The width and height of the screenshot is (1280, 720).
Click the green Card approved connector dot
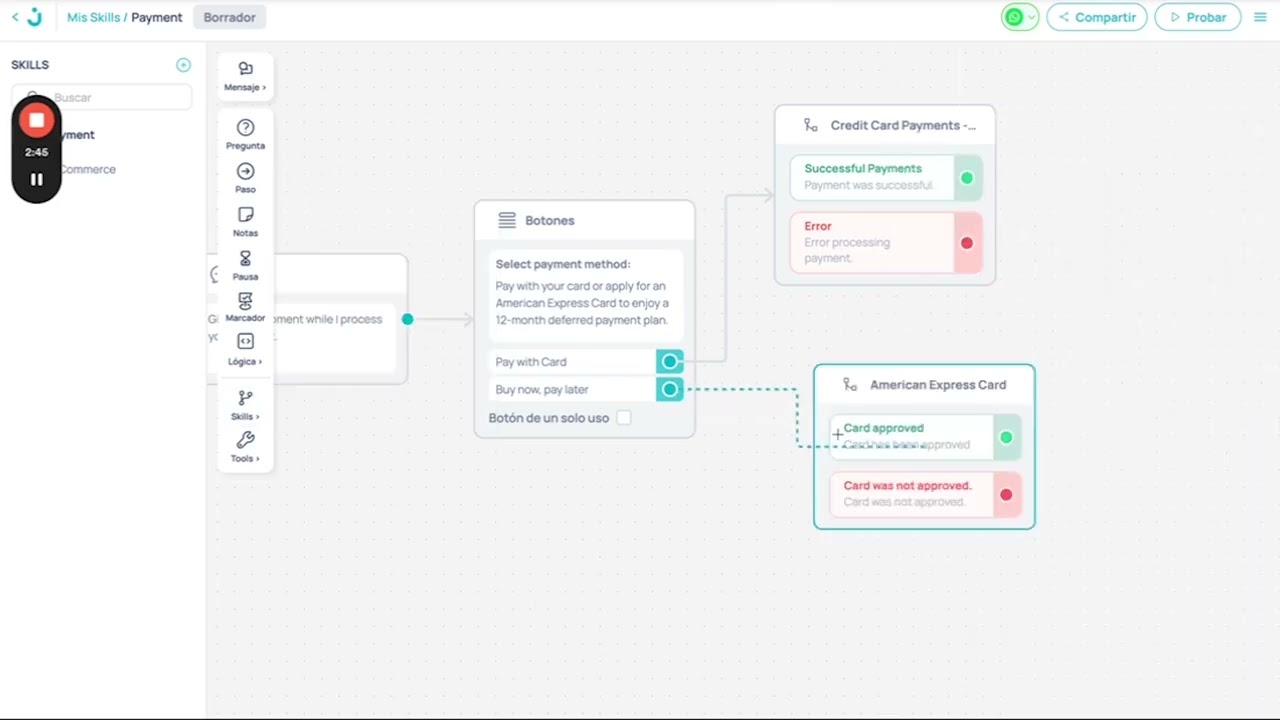coord(1006,437)
